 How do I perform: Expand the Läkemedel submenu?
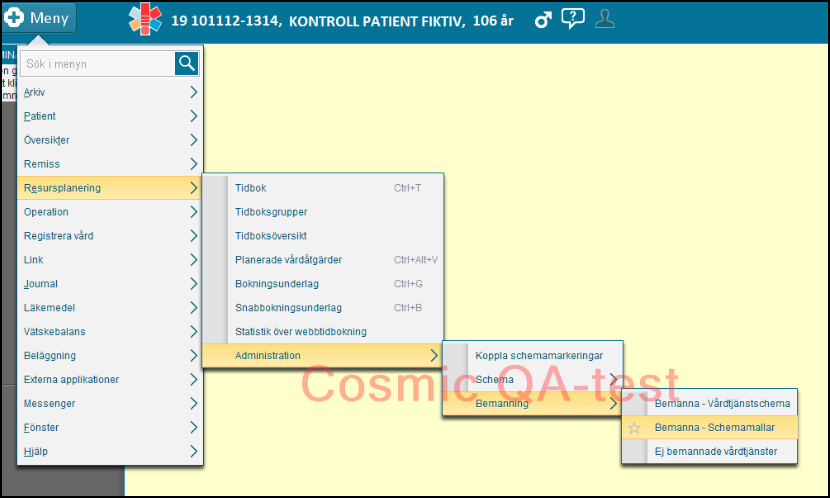(110, 308)
